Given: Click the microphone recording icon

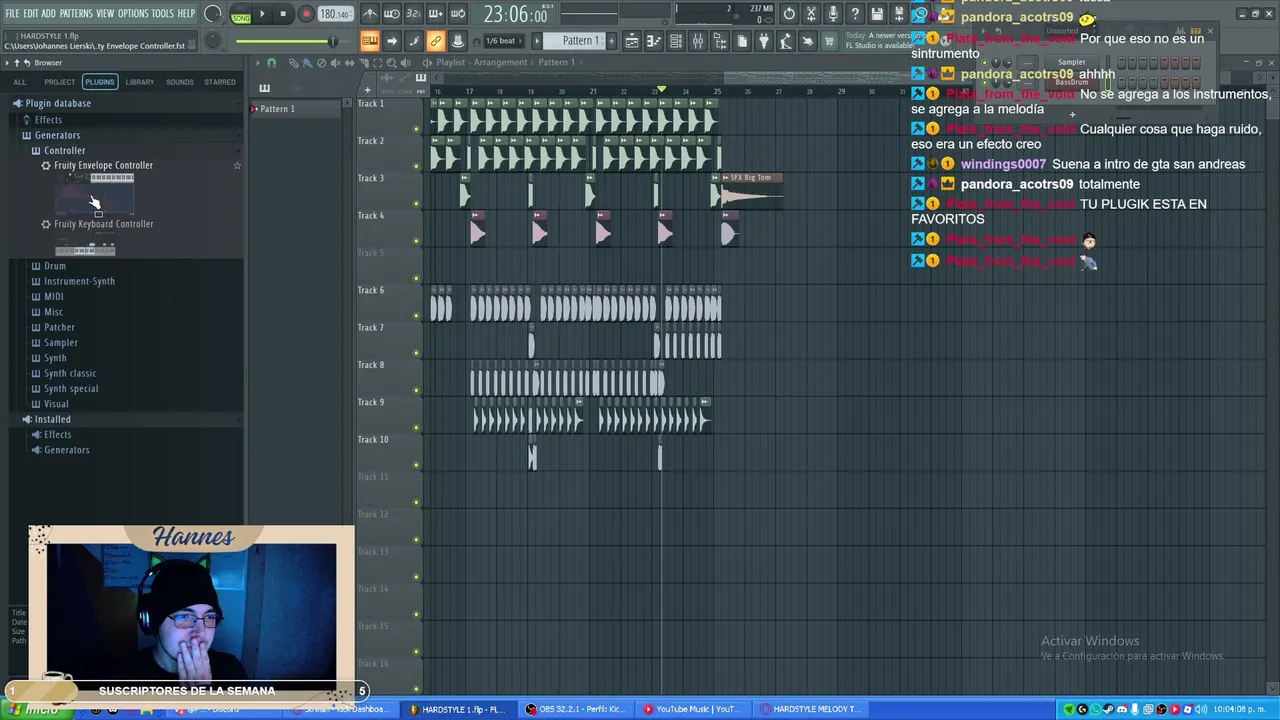Looking at the screenshot, I should (x=833, y=14).
